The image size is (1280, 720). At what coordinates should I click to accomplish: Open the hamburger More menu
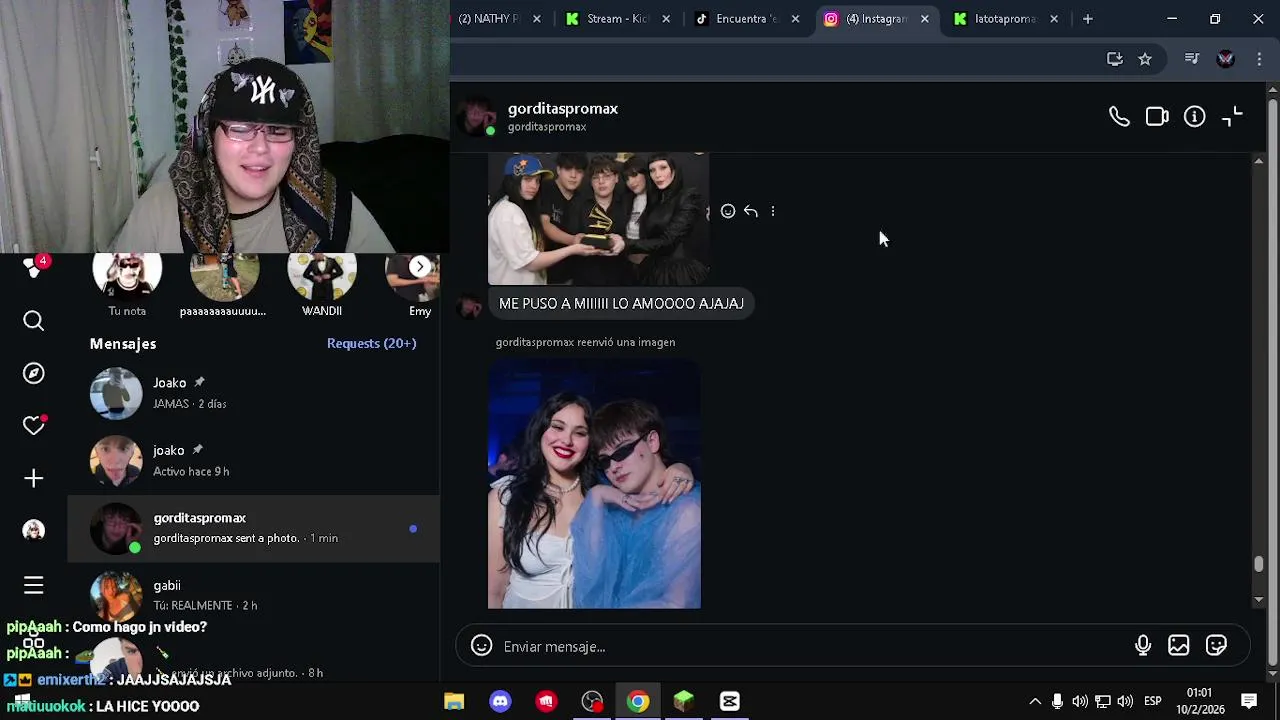[x=33, y=585]
